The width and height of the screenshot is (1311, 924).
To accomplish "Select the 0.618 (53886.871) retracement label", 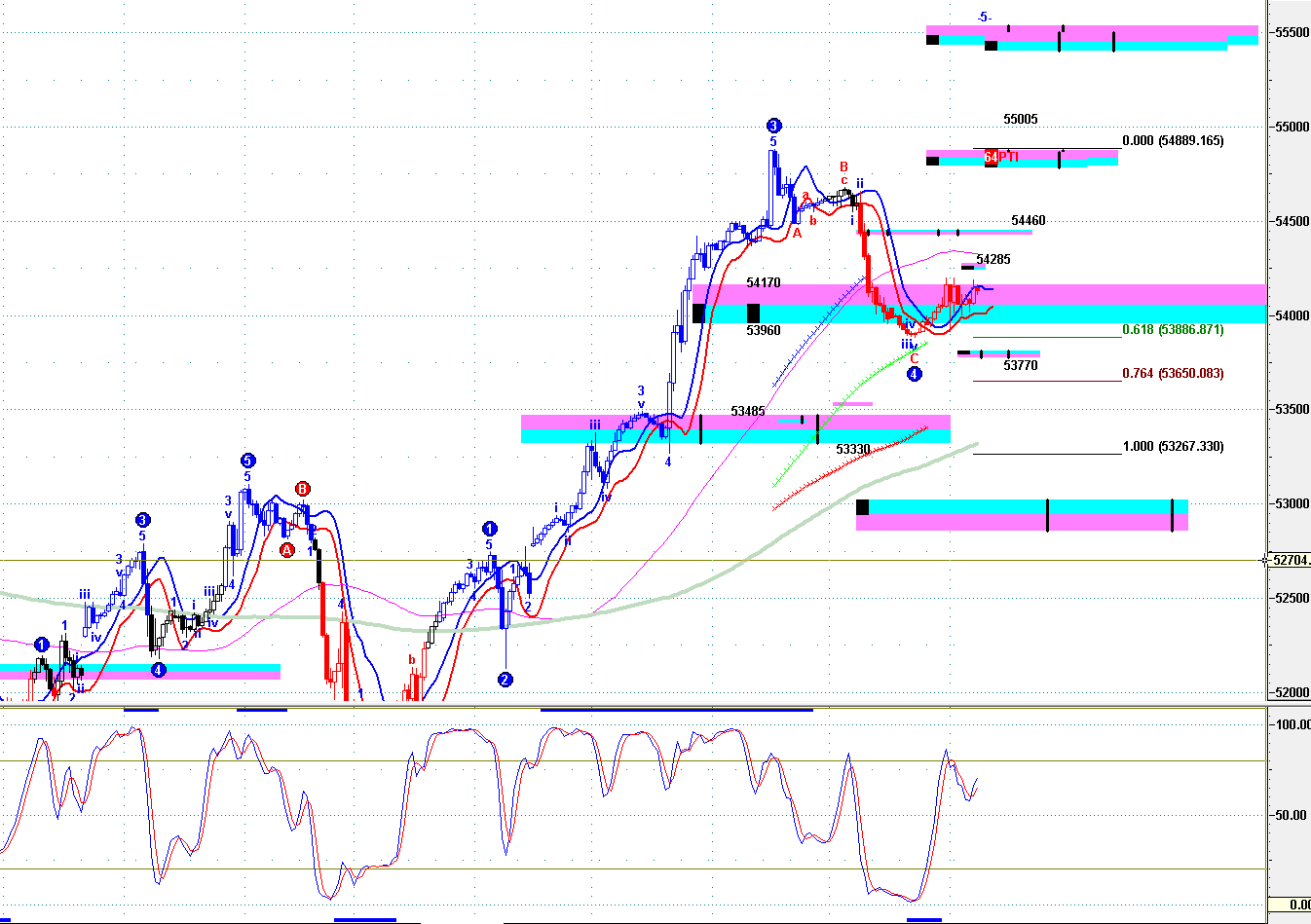I will pos(1173,329).
